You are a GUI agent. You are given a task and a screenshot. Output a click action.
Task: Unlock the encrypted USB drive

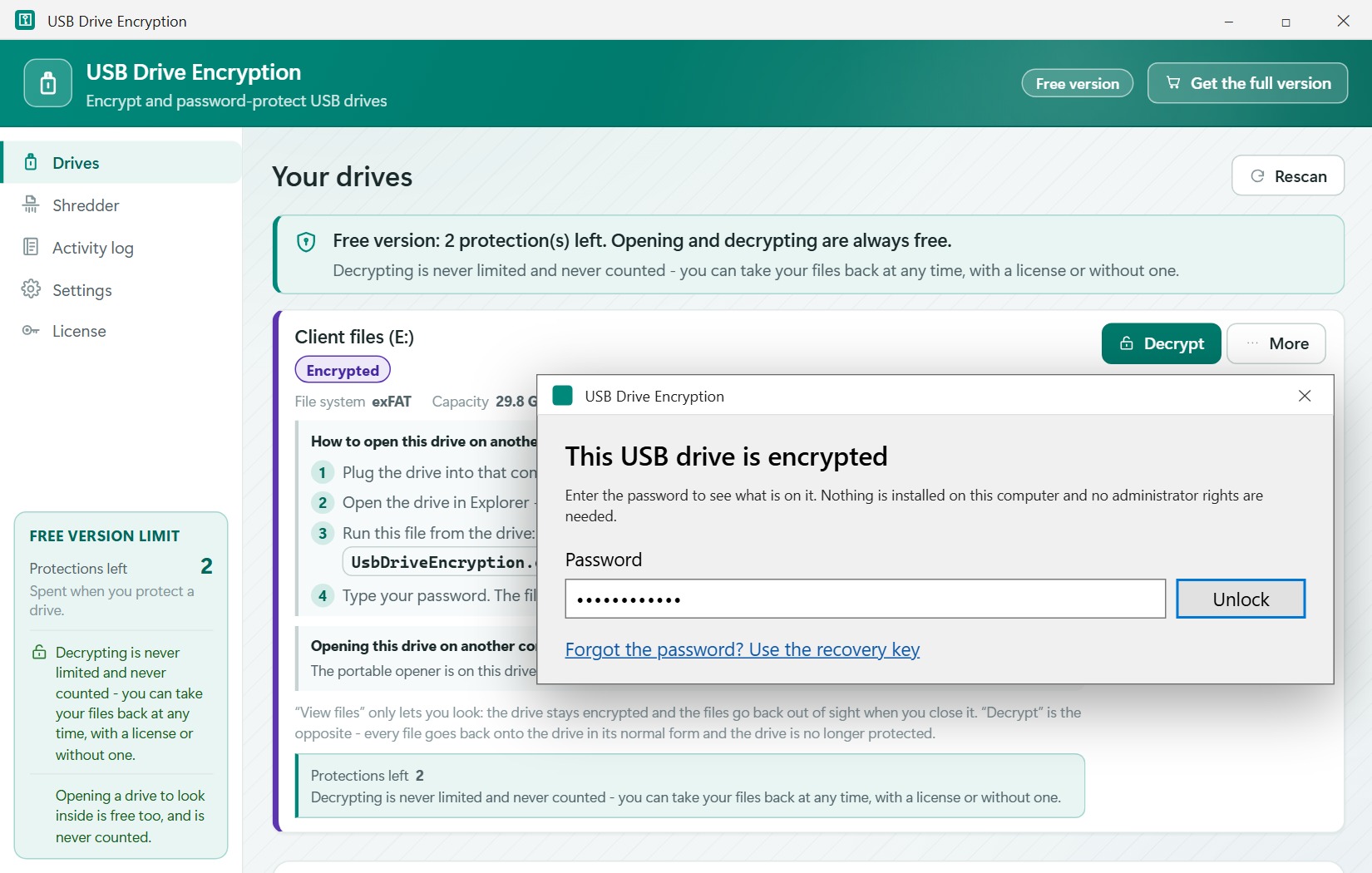coord(1241,599)
